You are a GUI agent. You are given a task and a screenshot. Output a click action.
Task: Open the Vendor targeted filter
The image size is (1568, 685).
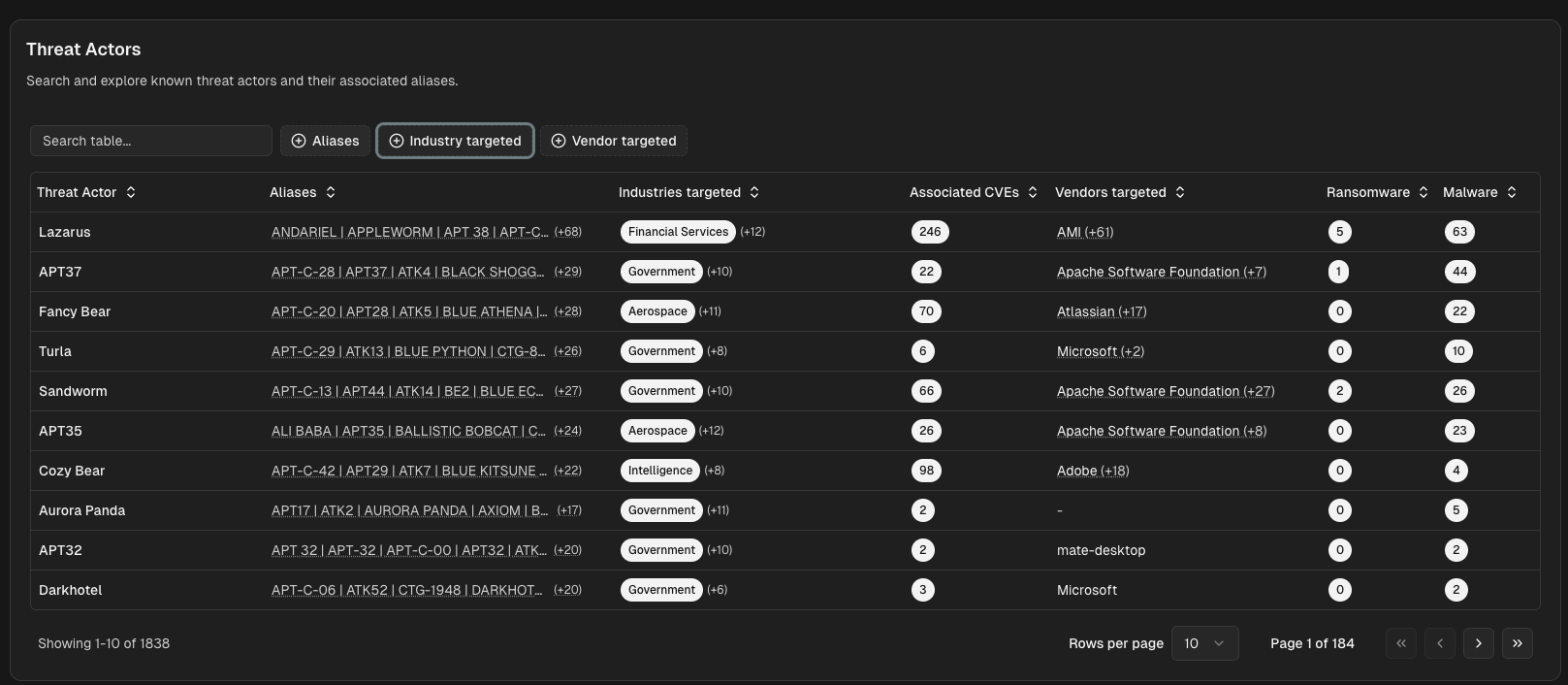[614, 141]
